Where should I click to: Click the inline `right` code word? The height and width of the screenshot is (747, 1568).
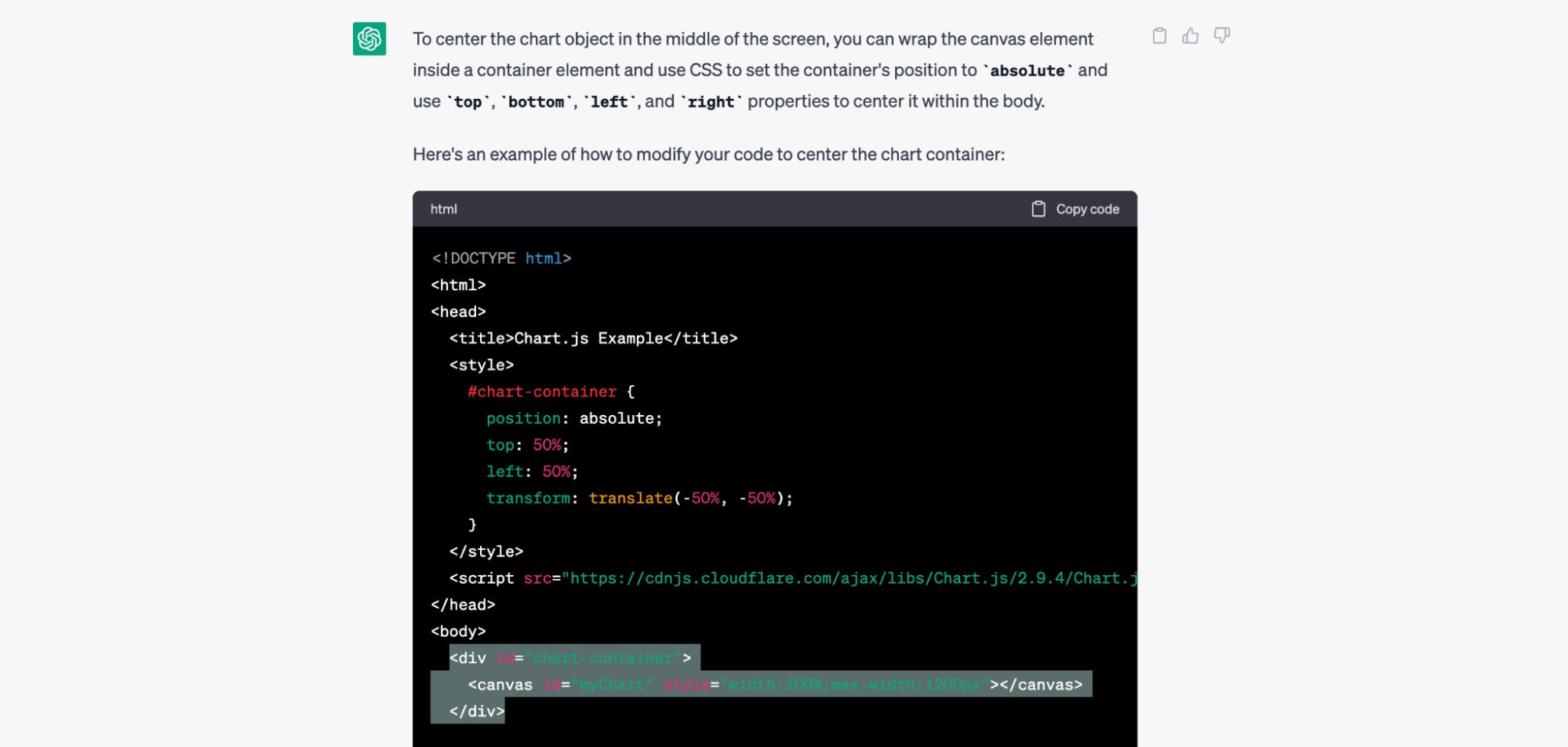coord(711,102)
